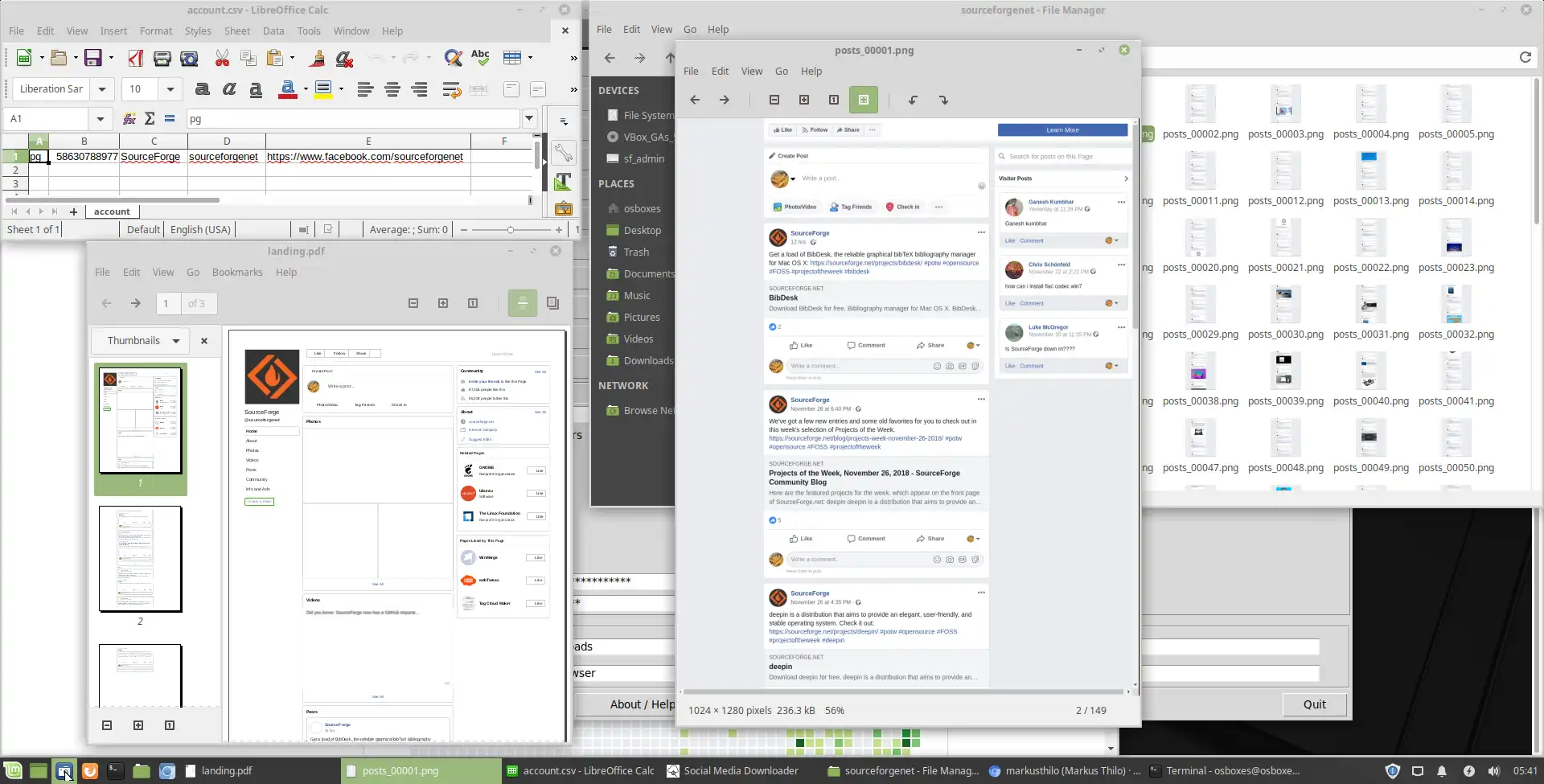
Task: Open the background color dropdown arrow
Action: pos(341,89)
